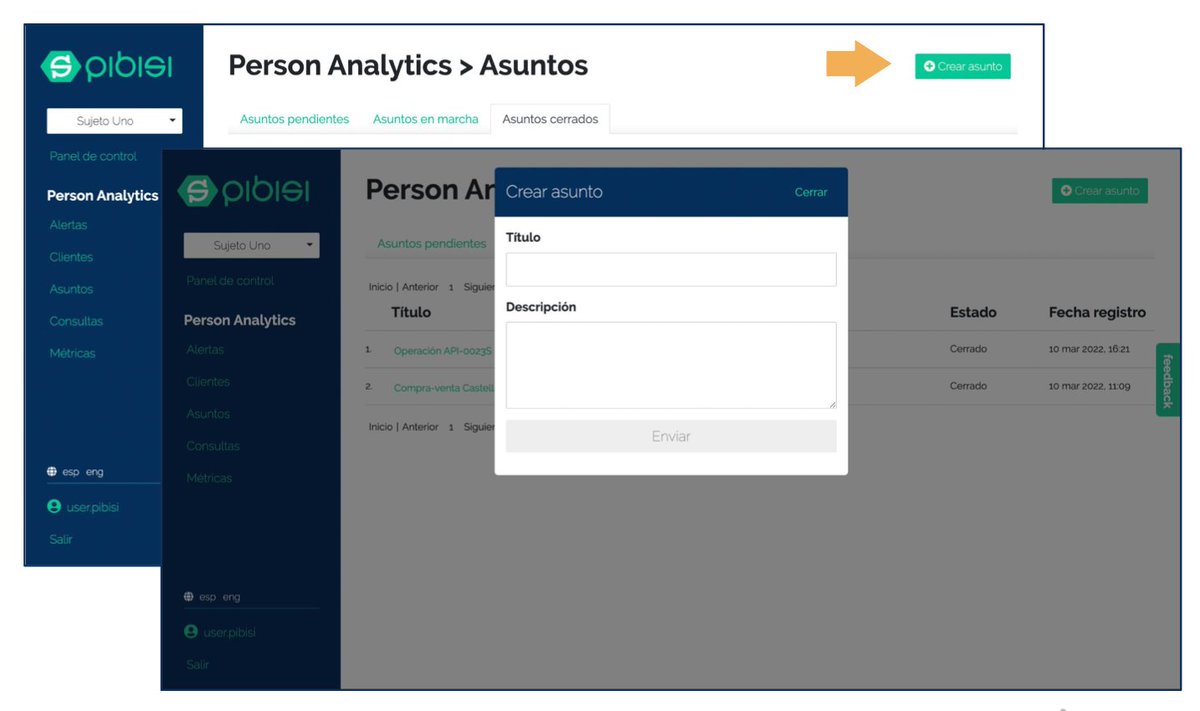The width and height of the screenshot is (1200, 711).
Task: Click date 10 mar 2022, 11:09
Action: pyautogui.click(x=1089, y=385)
